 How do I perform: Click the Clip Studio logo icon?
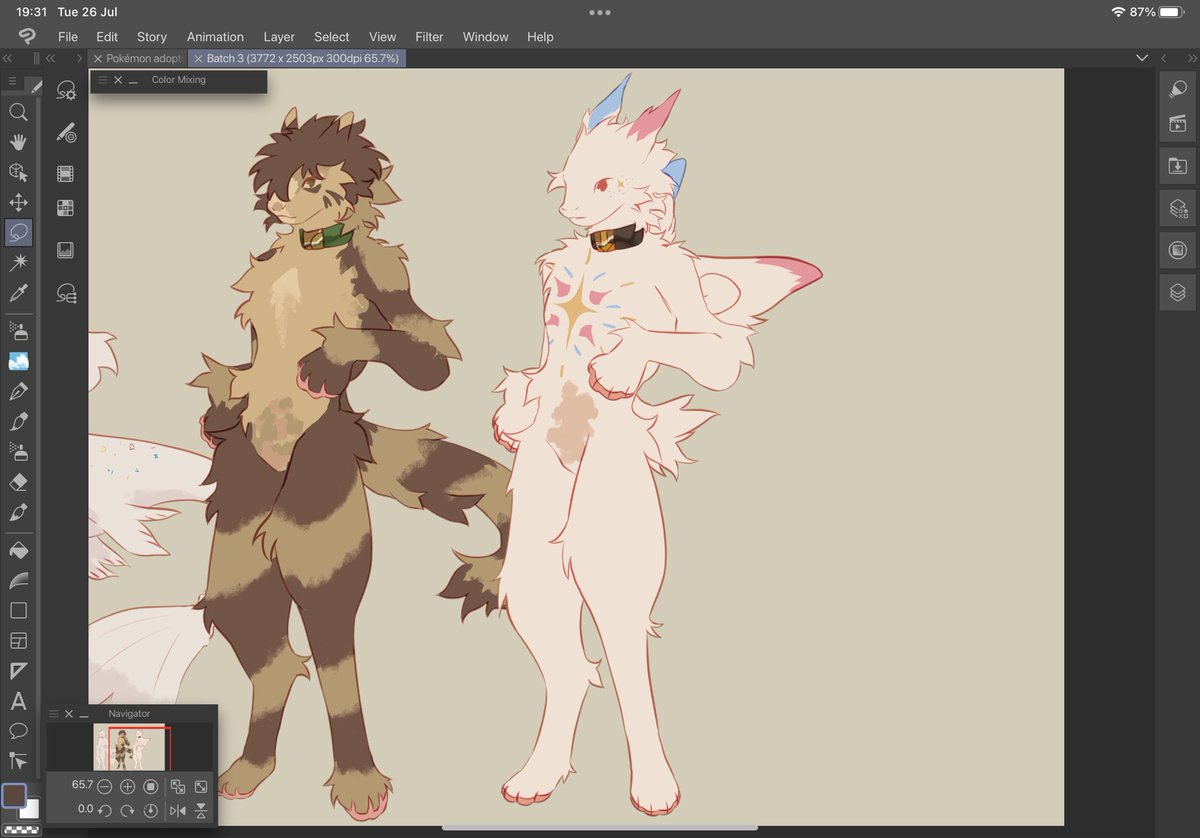coord(27,36)
